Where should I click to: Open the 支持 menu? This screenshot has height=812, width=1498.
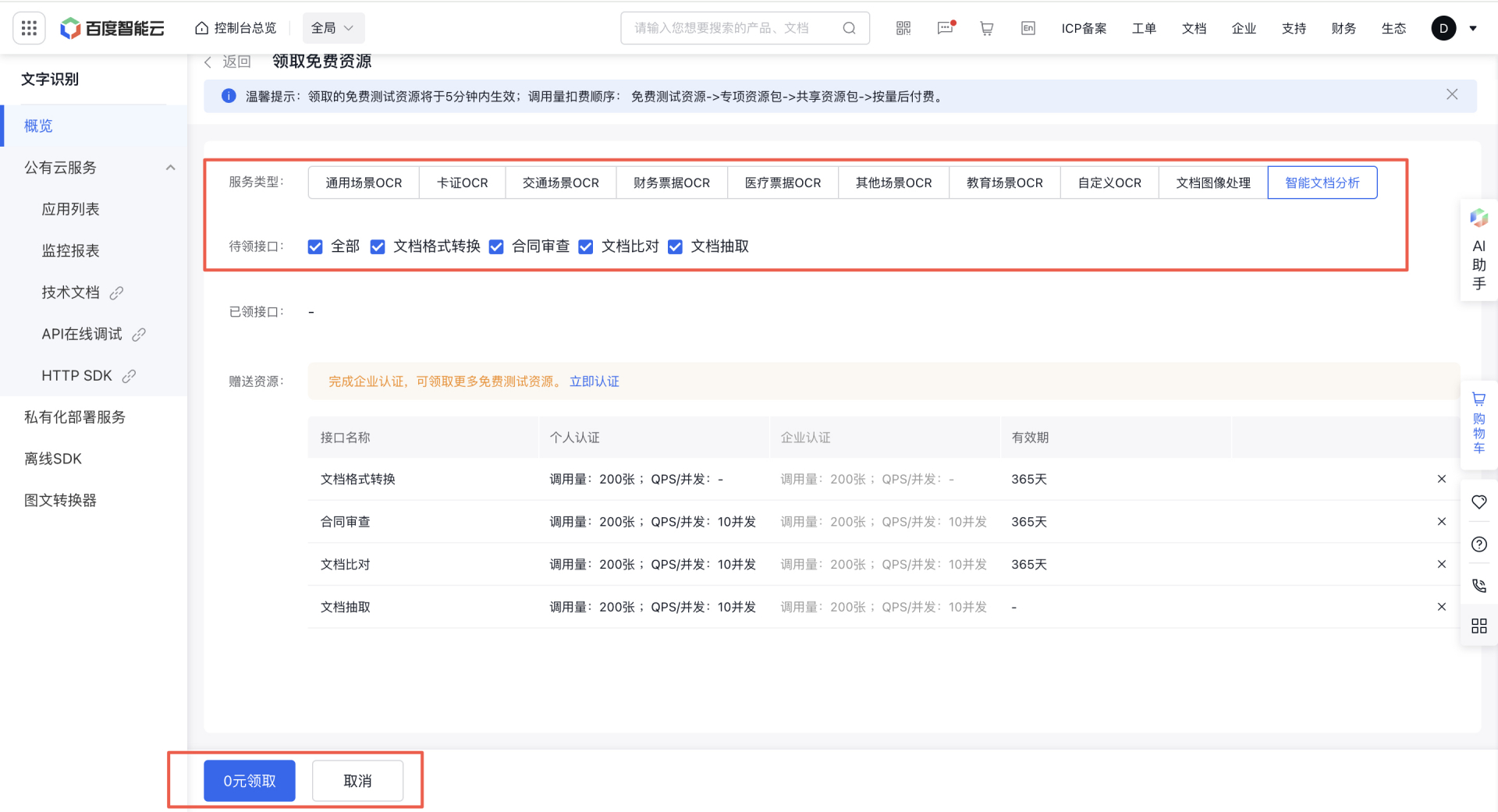pyautogui.click(x=1294, y=28)
